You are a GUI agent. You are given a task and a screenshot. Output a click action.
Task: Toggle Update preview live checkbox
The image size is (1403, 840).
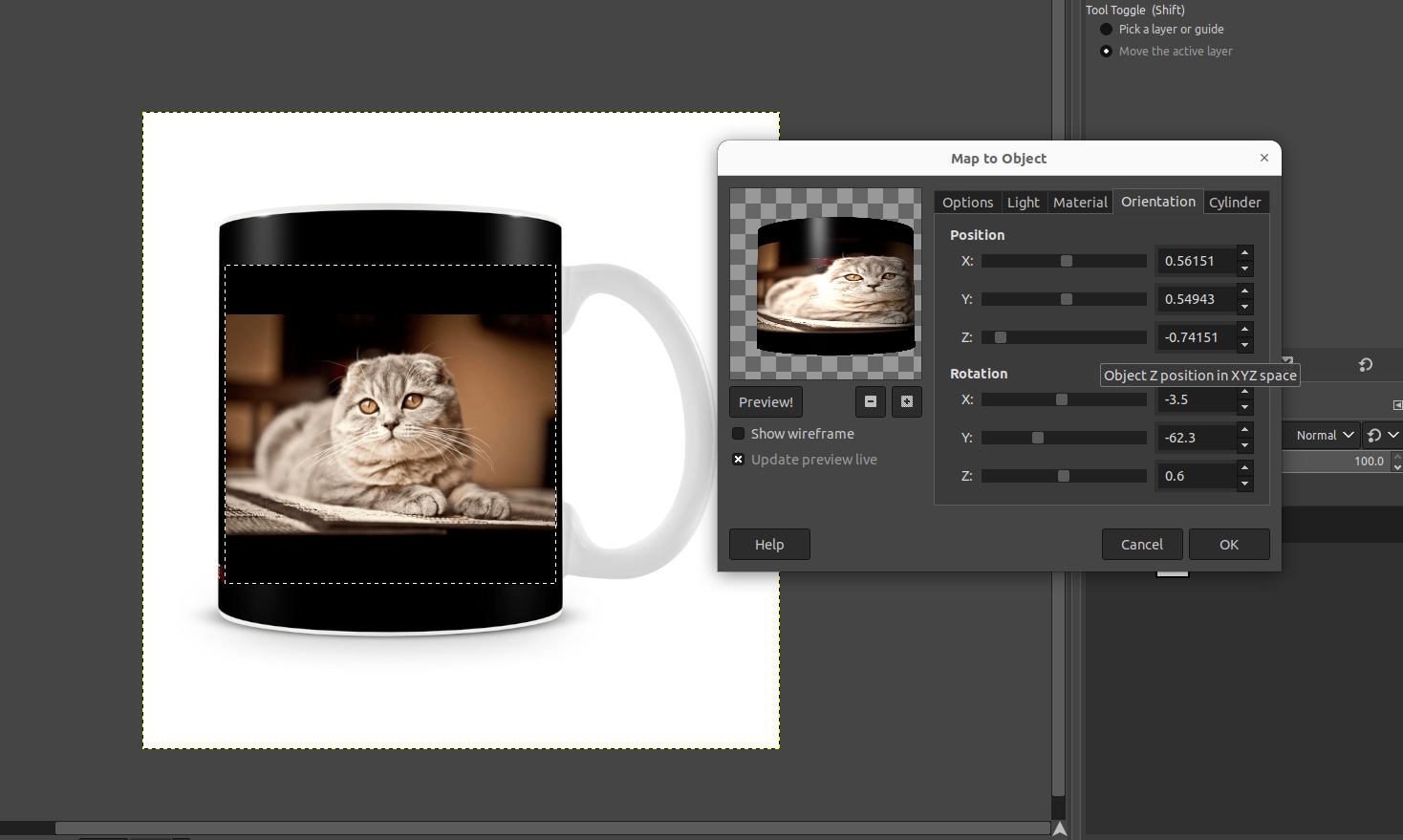click(x=739, y=460)
